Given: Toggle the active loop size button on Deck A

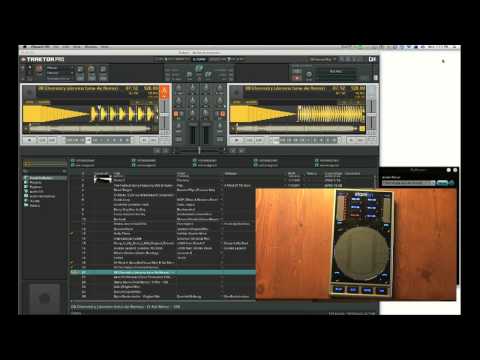Looking at the screenshot, I should (x=88, y=140).
